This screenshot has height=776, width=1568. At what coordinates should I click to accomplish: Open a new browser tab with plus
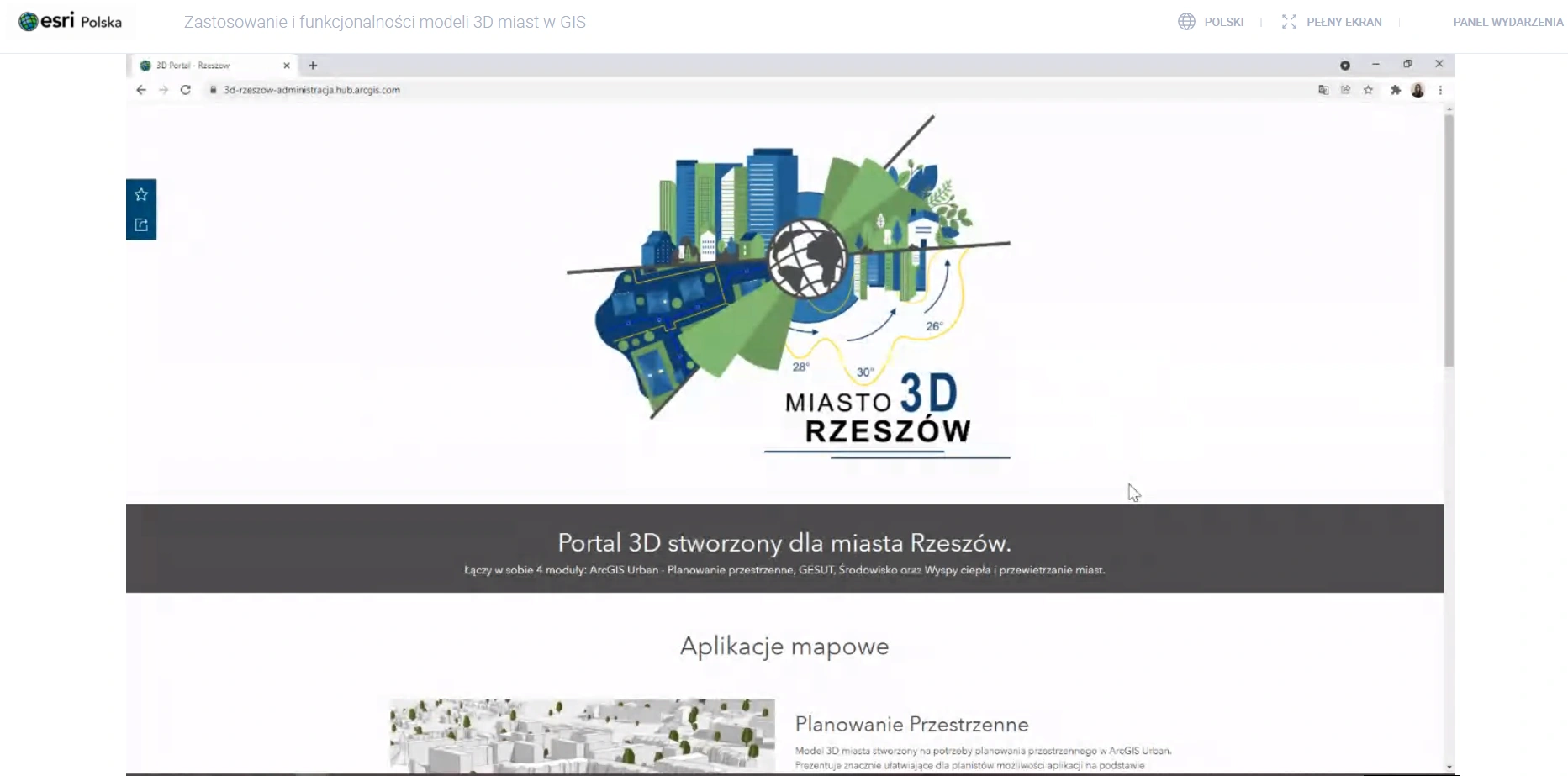[313, 66]
